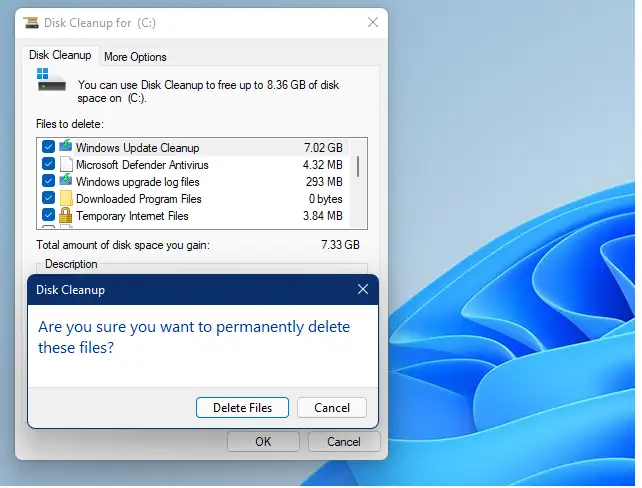
Task: Click the C: drive icon
Action: click(x=51, y=80)
